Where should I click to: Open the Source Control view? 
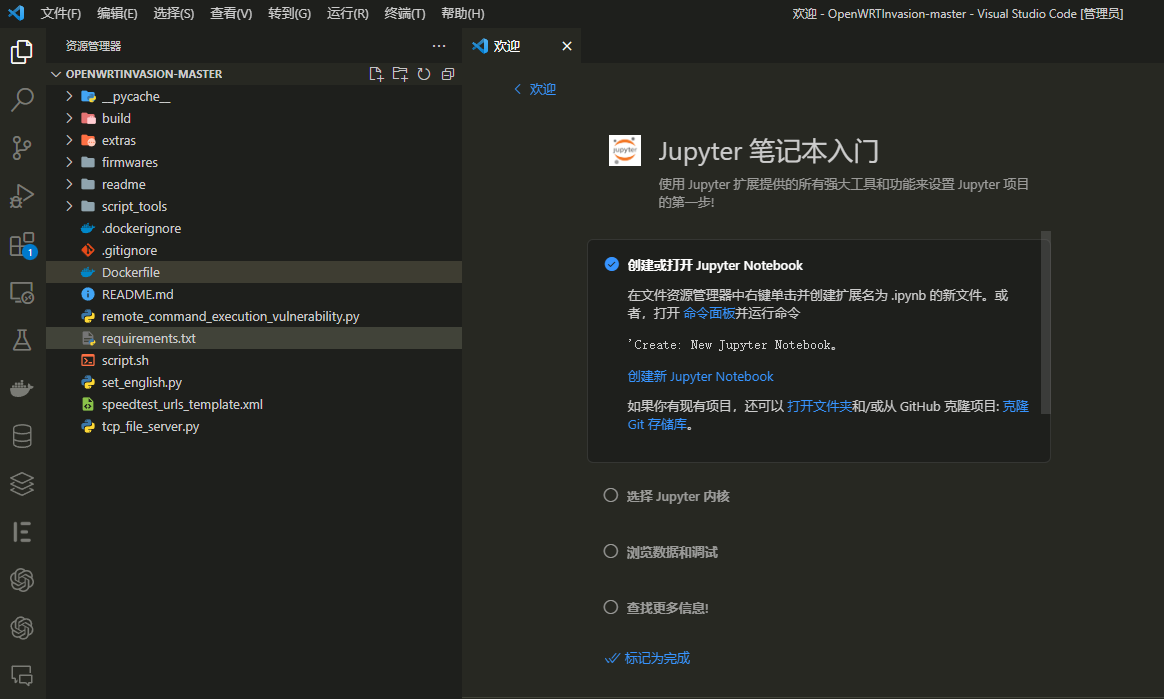(21, 148)
